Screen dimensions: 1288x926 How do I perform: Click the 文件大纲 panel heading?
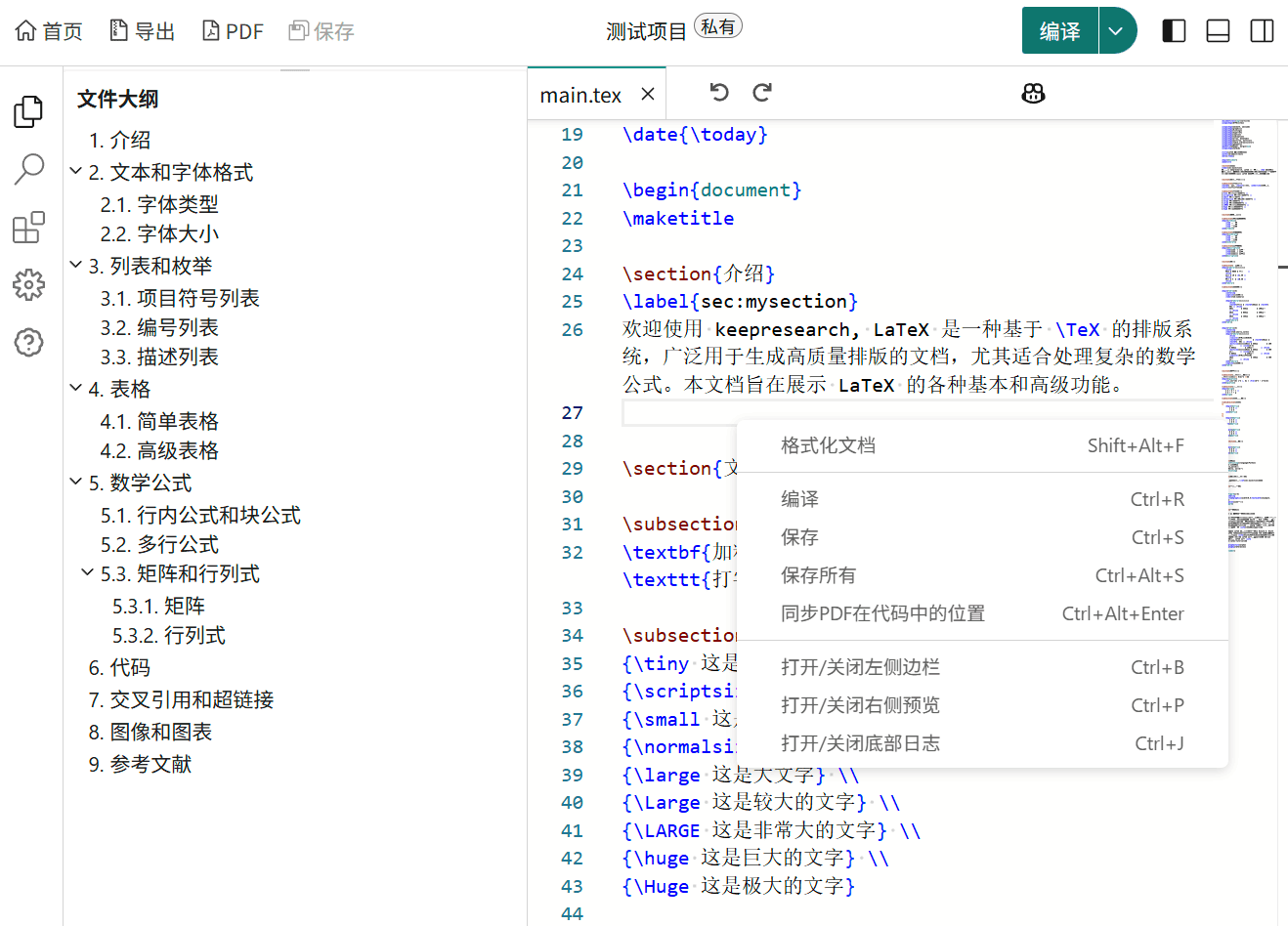117,99
